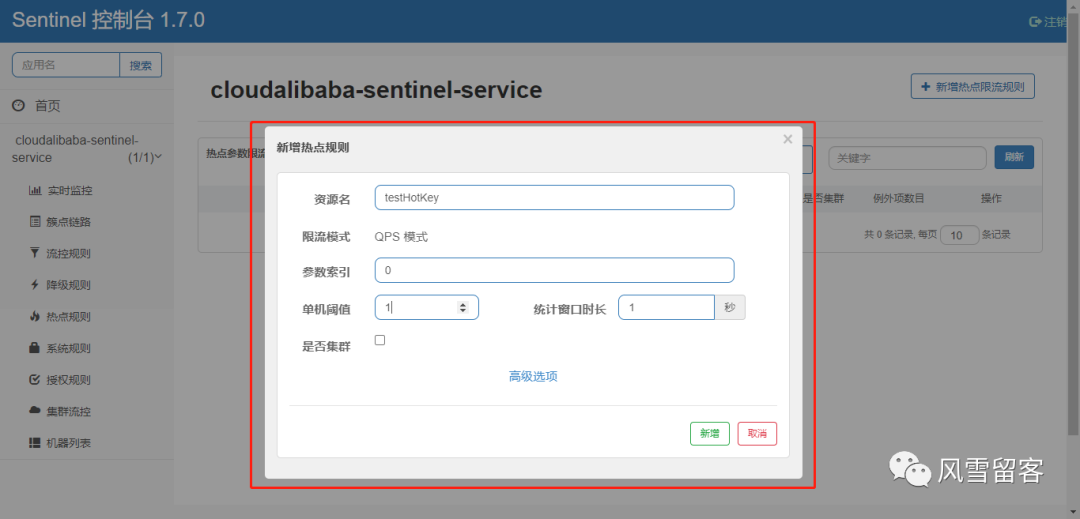
Task: Click the 降级规则 lightning icon
Action: pos(35,285)
